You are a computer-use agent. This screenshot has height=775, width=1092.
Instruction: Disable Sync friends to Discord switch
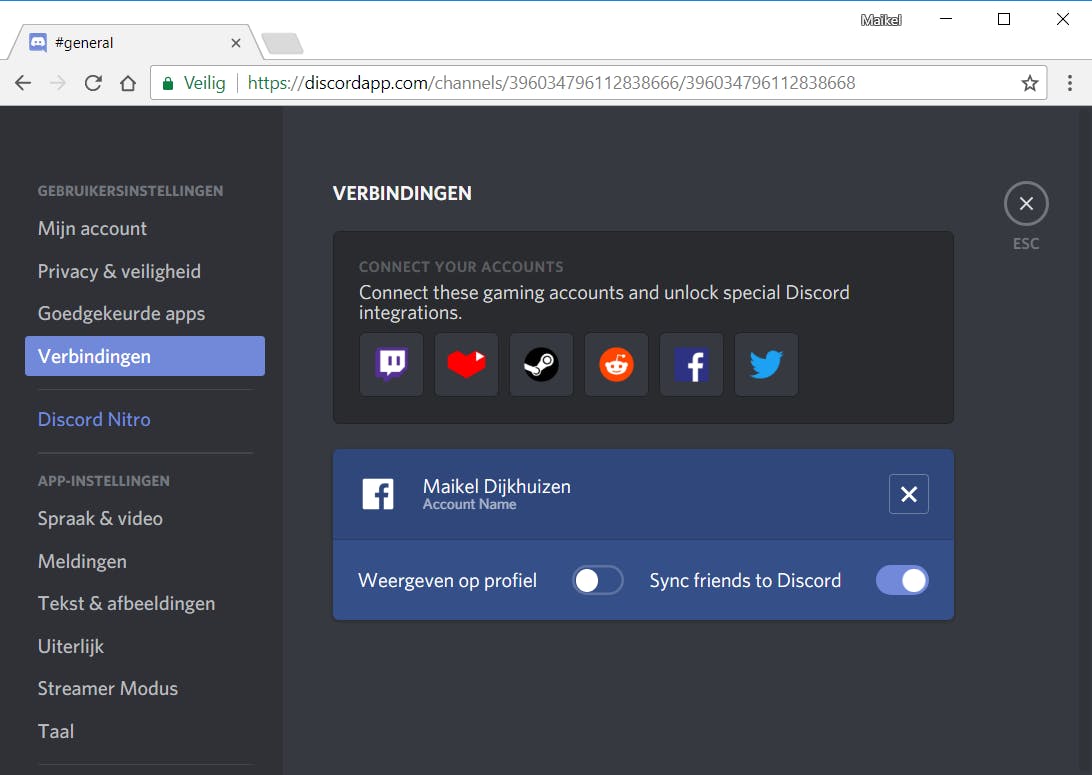902,580
